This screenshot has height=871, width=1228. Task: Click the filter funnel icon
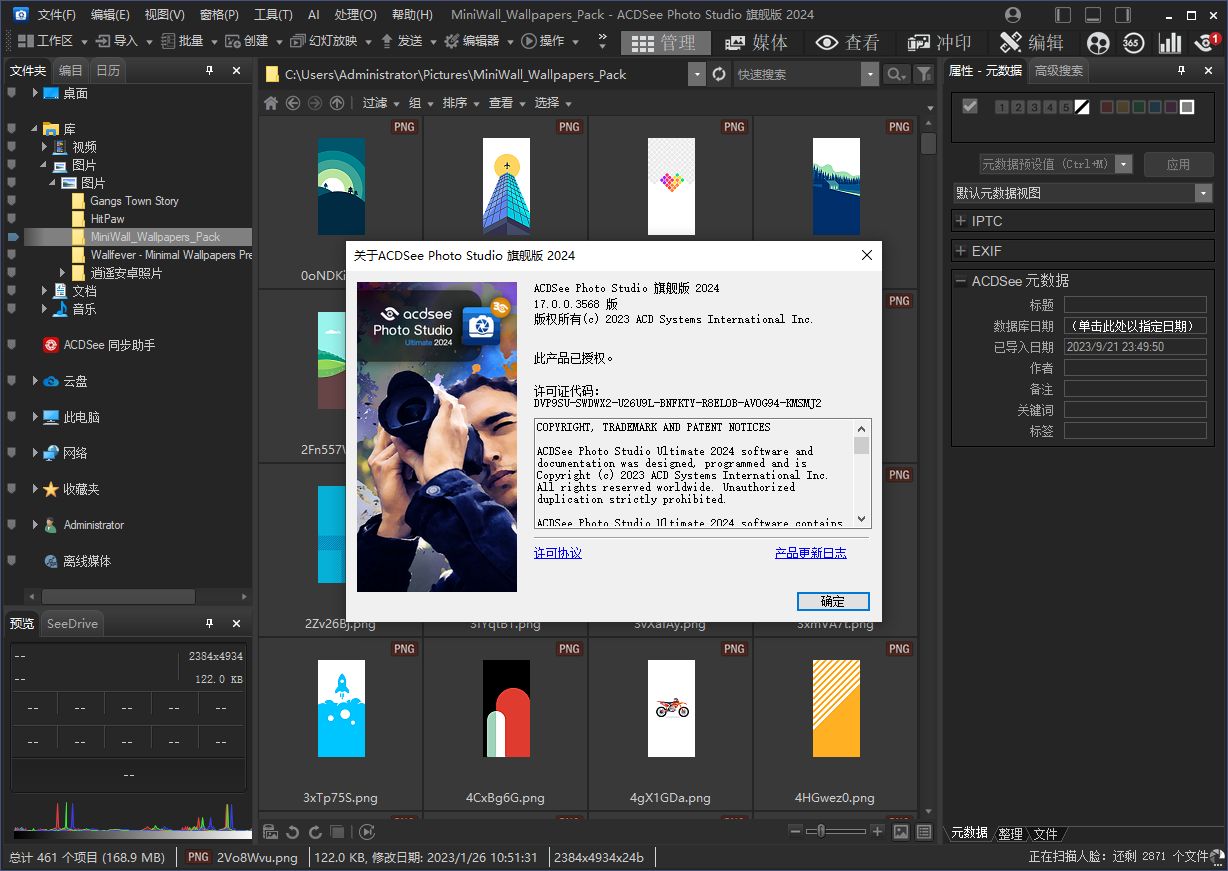point(924,74)
